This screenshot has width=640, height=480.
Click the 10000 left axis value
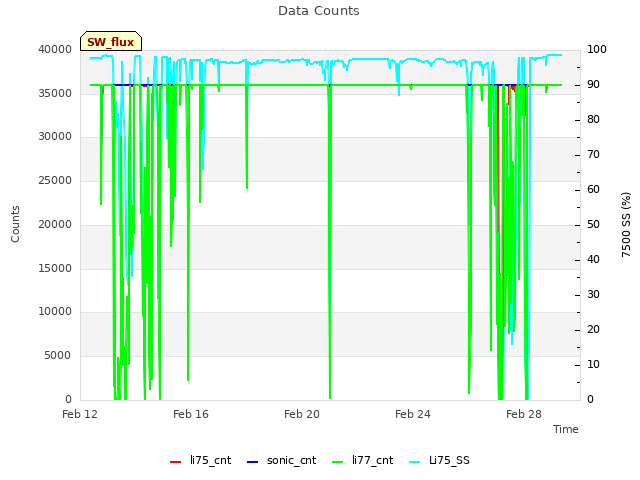point(55,311)
